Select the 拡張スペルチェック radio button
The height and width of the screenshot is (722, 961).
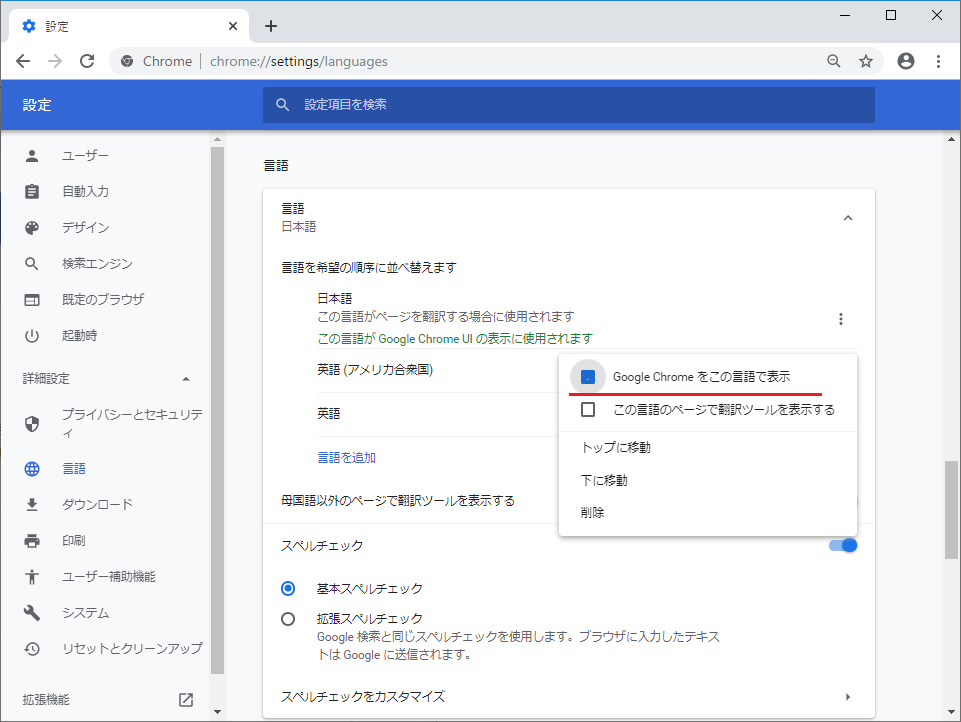(287, 619)
